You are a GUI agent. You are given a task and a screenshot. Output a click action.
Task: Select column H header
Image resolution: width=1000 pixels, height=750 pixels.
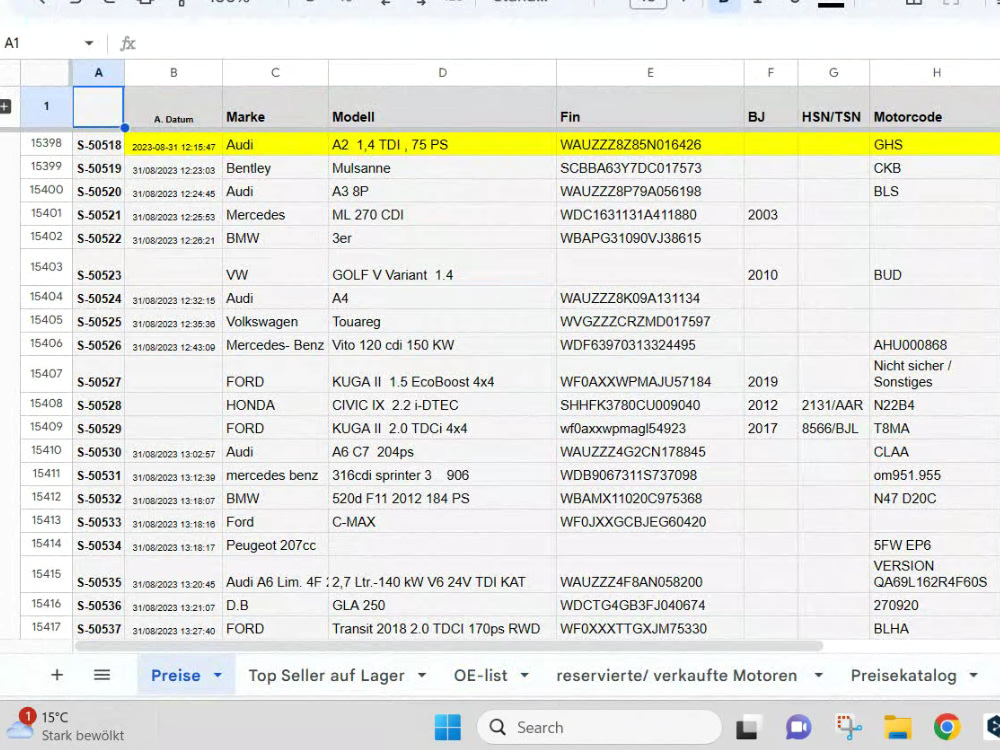(x=935, y=73)
